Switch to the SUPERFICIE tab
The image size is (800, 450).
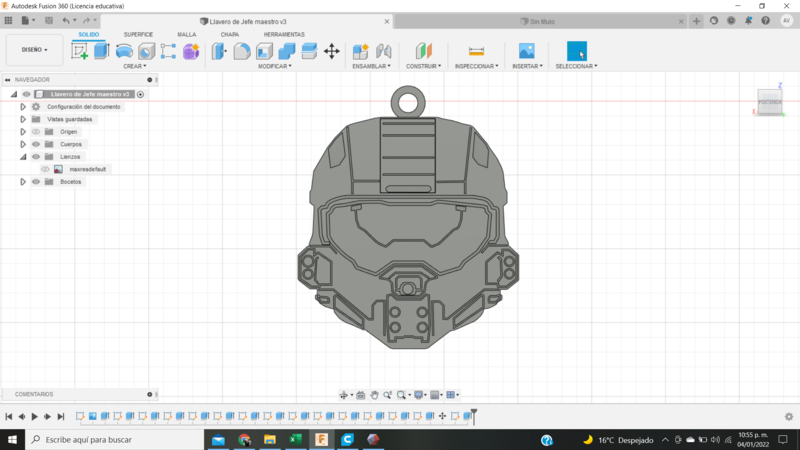tap(138, 34)
